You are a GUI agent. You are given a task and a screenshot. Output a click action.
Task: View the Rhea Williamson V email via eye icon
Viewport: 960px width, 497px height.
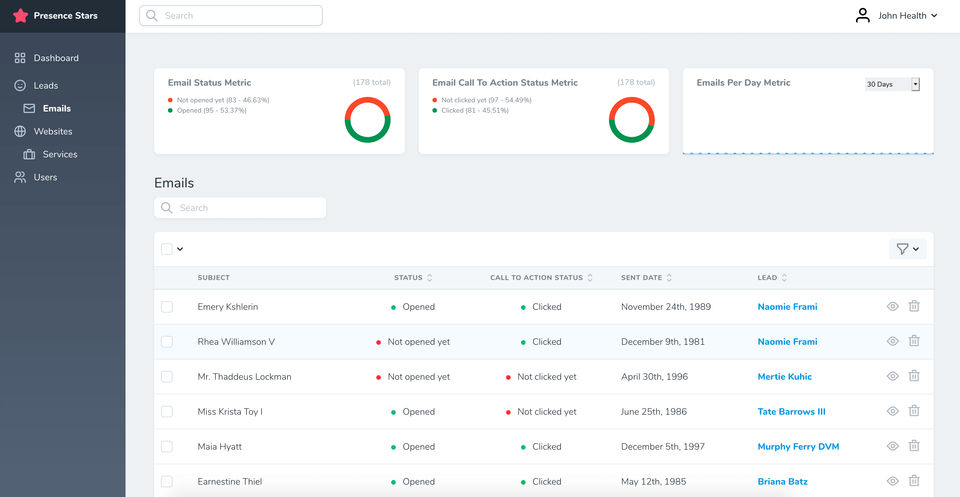coord(893,341)
